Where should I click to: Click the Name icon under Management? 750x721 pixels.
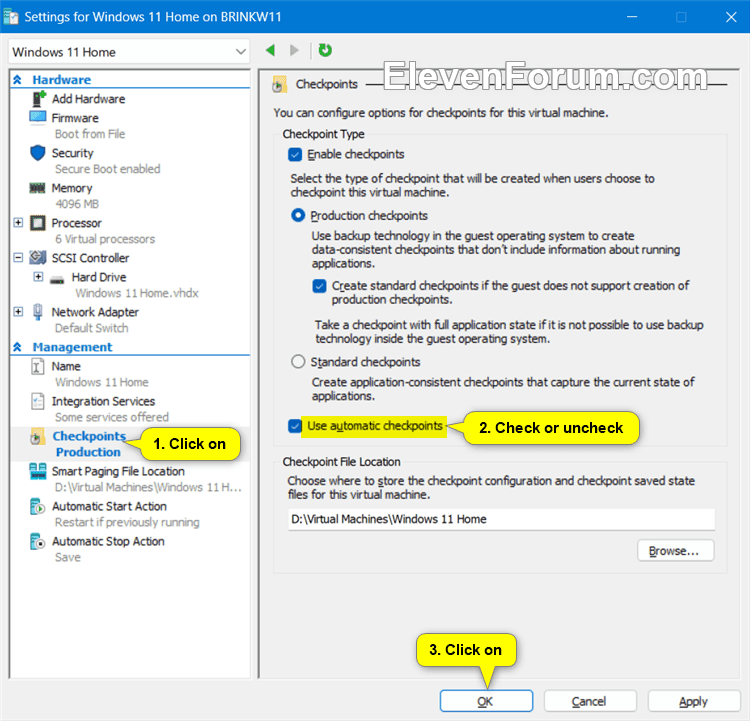37,366
